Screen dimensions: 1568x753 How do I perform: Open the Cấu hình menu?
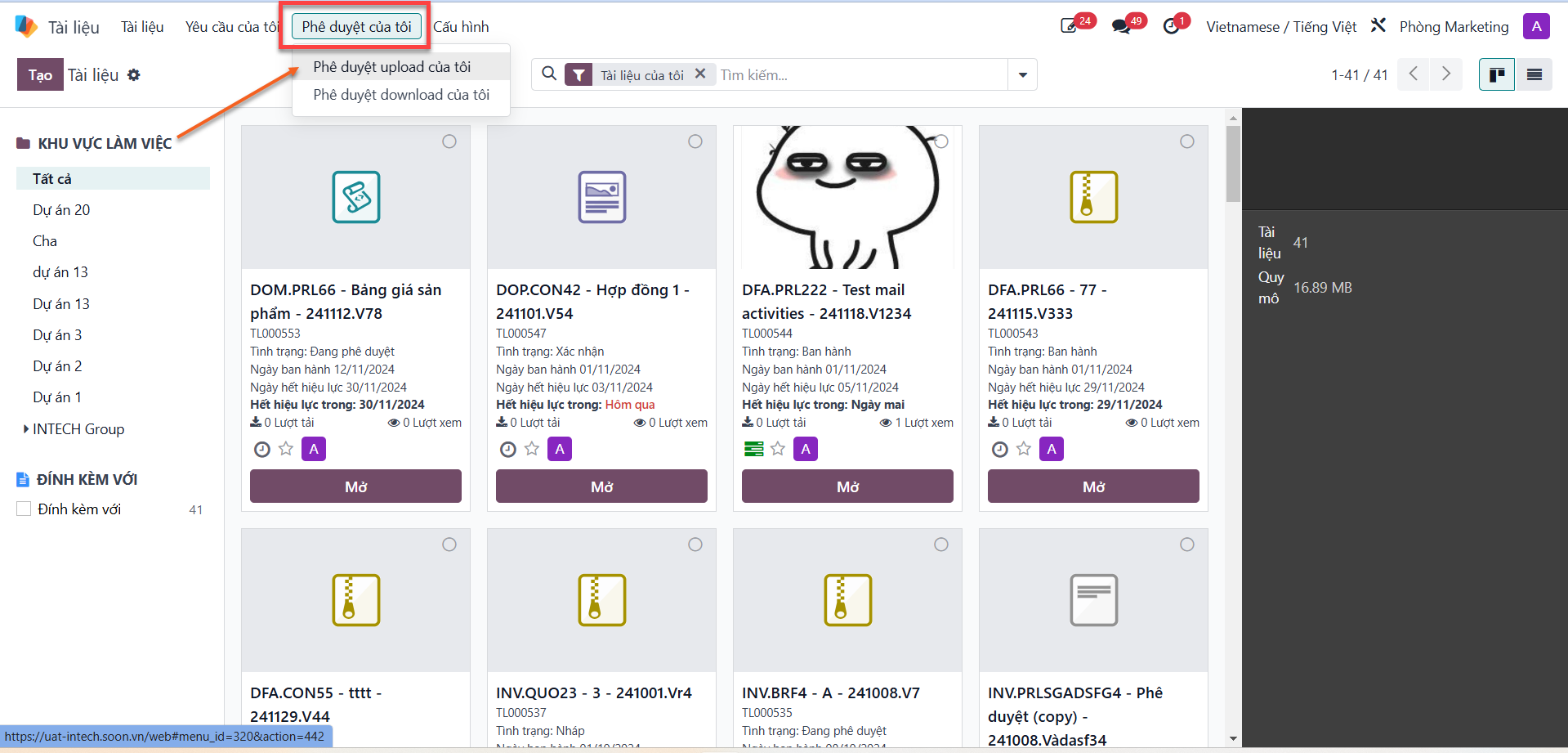point(461,26)
